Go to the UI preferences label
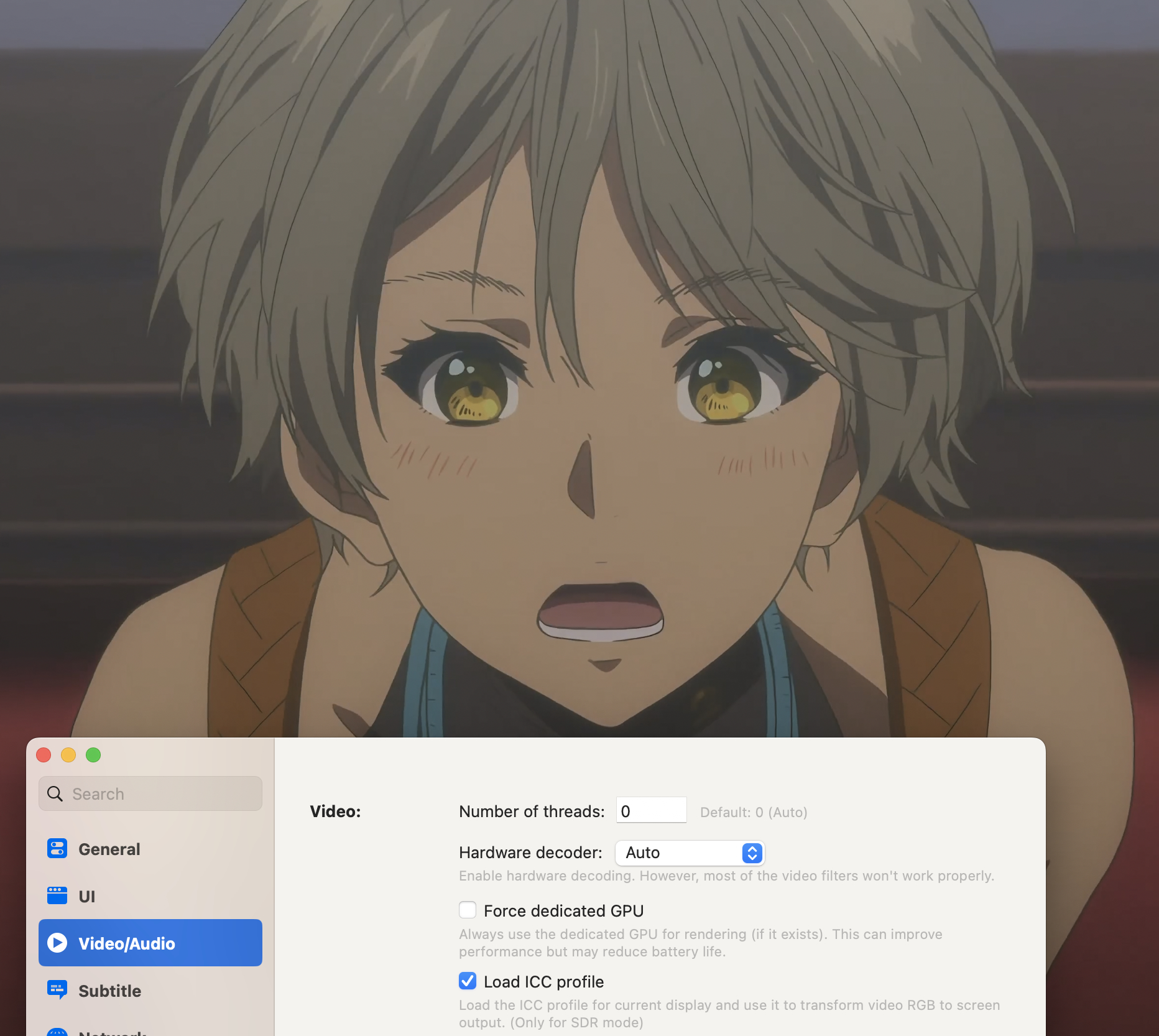Screen dimensions: 1159x1036 click(87, 896)
